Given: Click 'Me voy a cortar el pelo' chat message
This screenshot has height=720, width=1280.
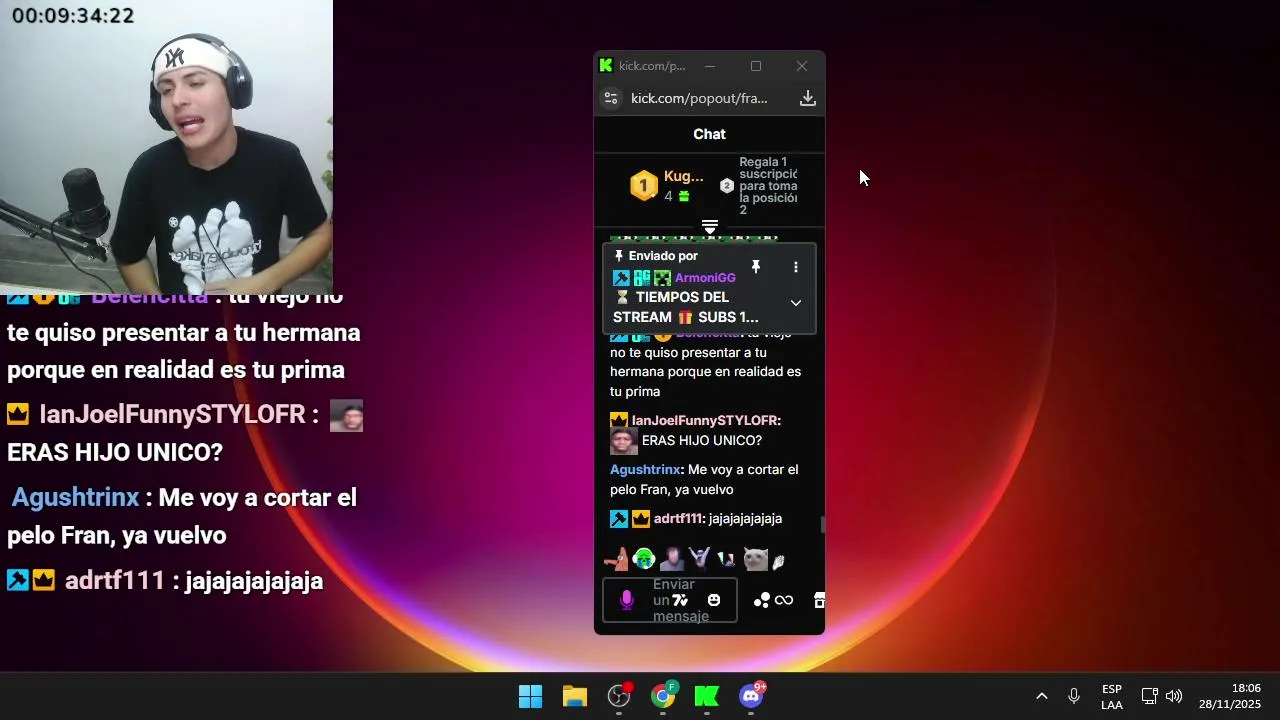Looking at the screenshot, I should 705,479.
